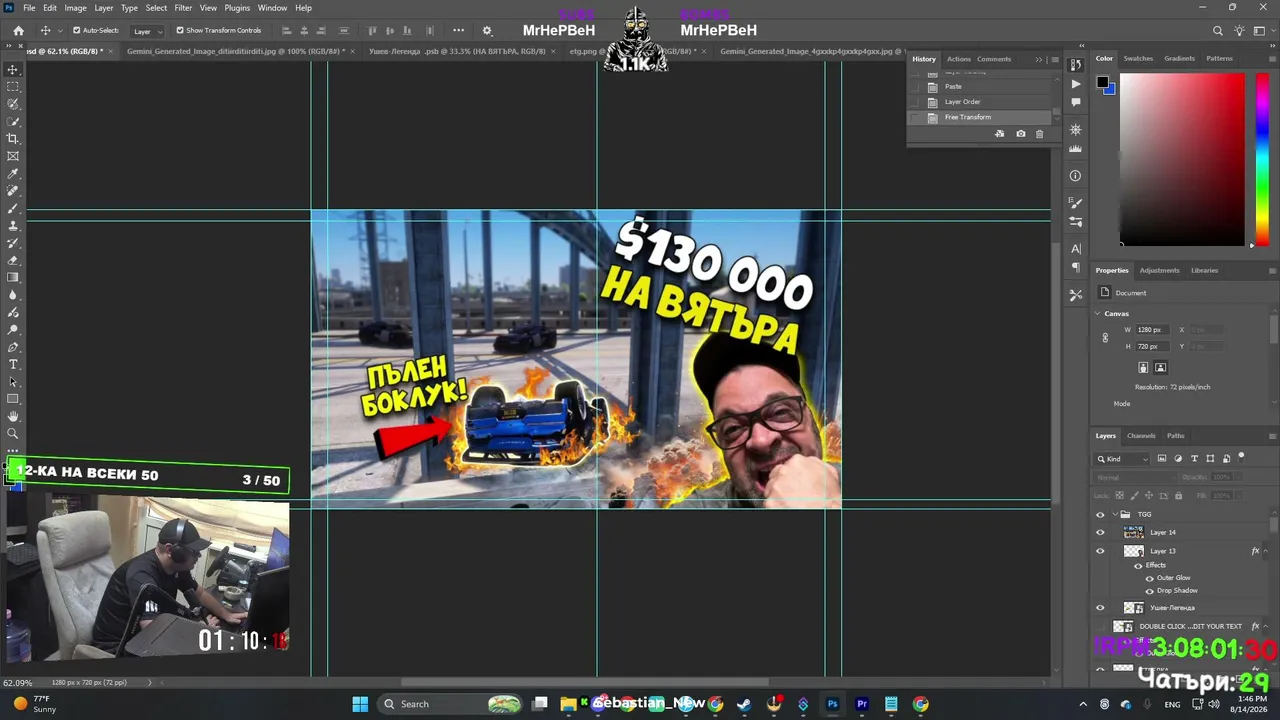Open the Paragraph panel icon
1280x720 pixels.
coord(1076,268)
